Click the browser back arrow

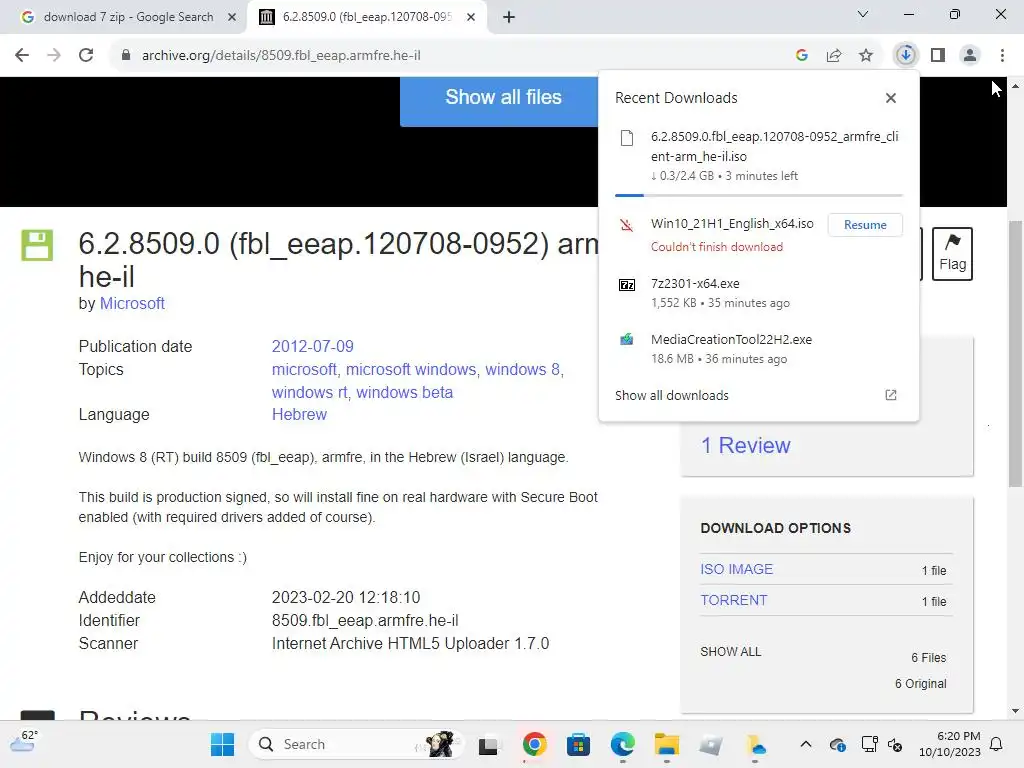pyautogui.click(x=22, y=56)
